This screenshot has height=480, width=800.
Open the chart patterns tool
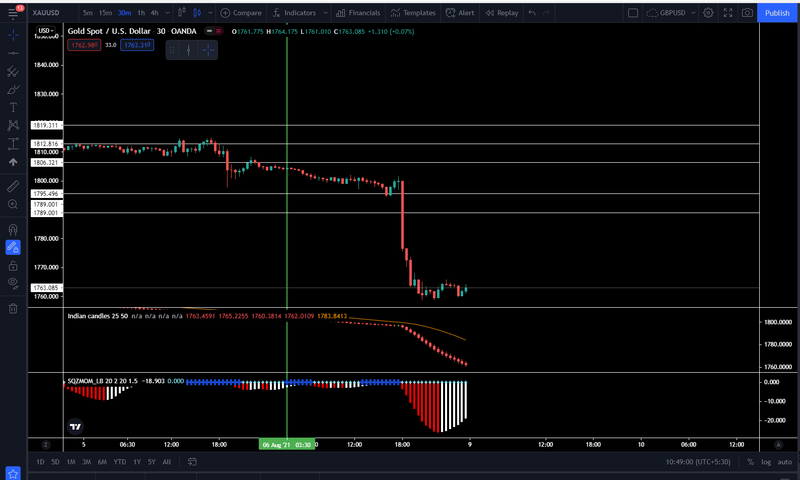click(13, 125)
